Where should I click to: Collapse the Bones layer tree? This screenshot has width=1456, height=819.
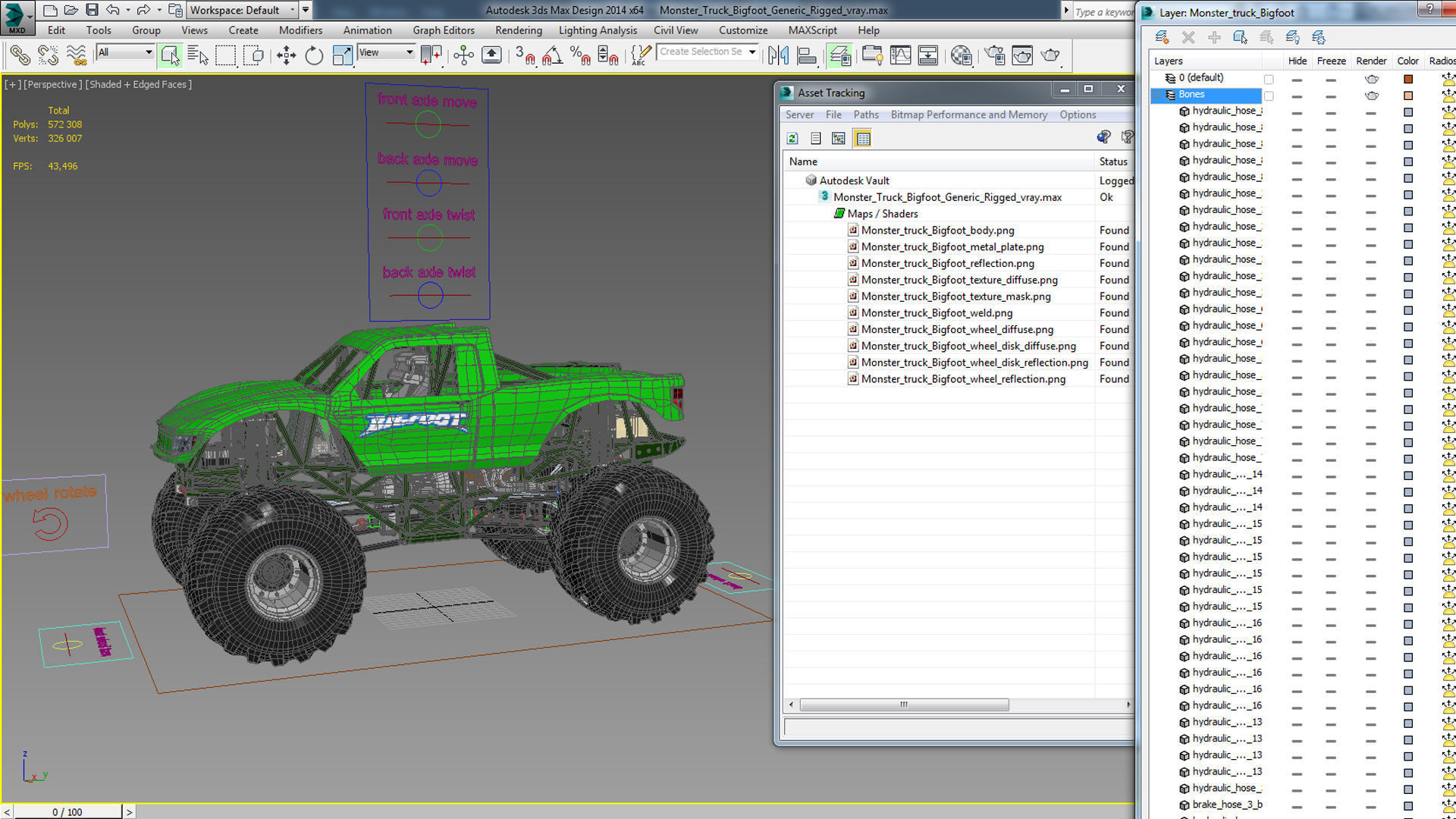click(1157, 95)
